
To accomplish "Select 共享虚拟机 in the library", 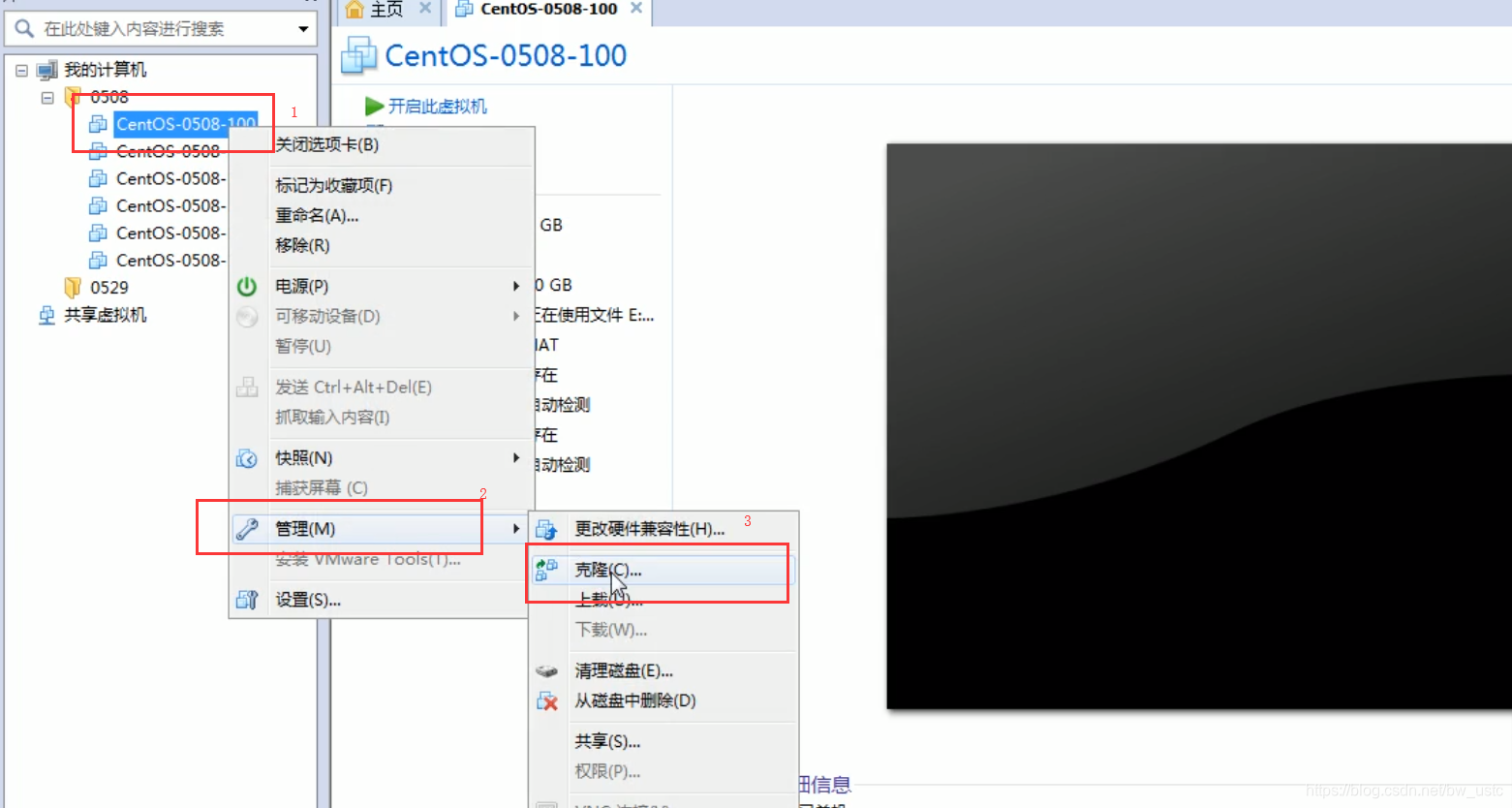I will click(x=106, y=315).
